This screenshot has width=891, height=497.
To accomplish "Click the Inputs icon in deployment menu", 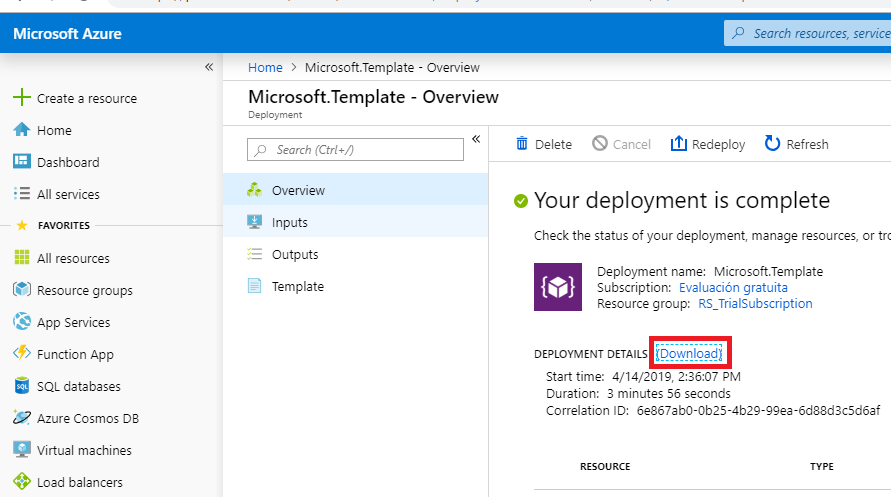I will [x=254, y=222].
